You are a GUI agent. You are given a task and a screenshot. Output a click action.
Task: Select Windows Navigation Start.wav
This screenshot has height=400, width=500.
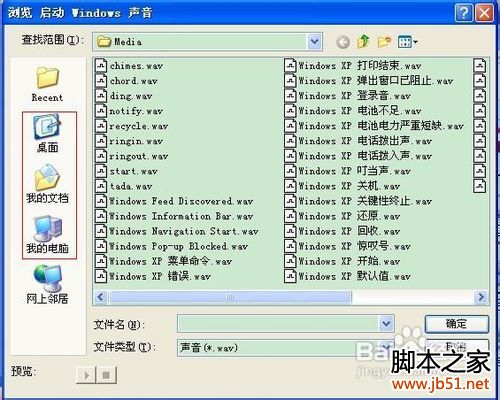click(177, 231)
